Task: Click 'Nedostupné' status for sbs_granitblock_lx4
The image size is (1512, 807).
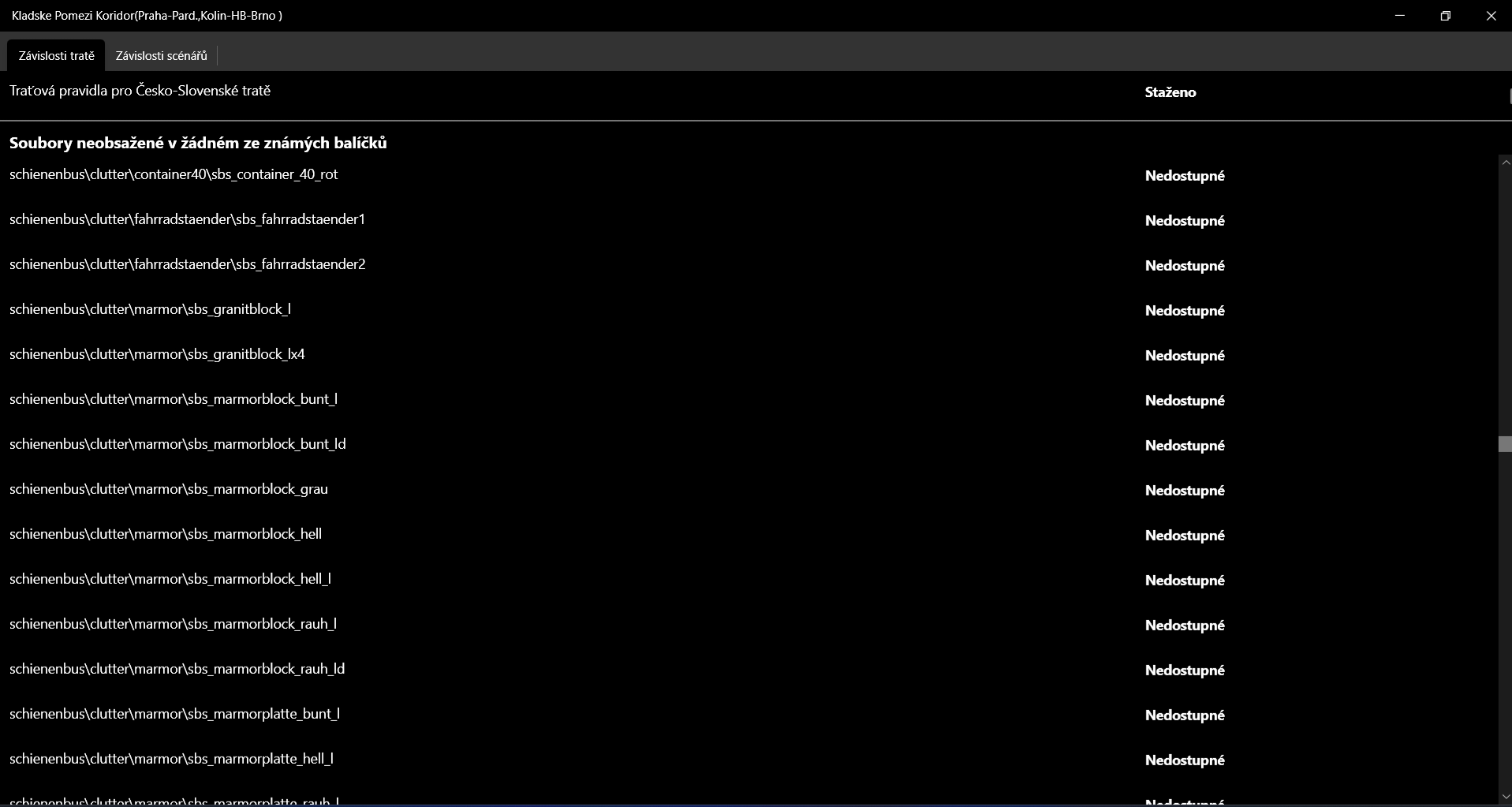Action: (x=1185, y=356)
